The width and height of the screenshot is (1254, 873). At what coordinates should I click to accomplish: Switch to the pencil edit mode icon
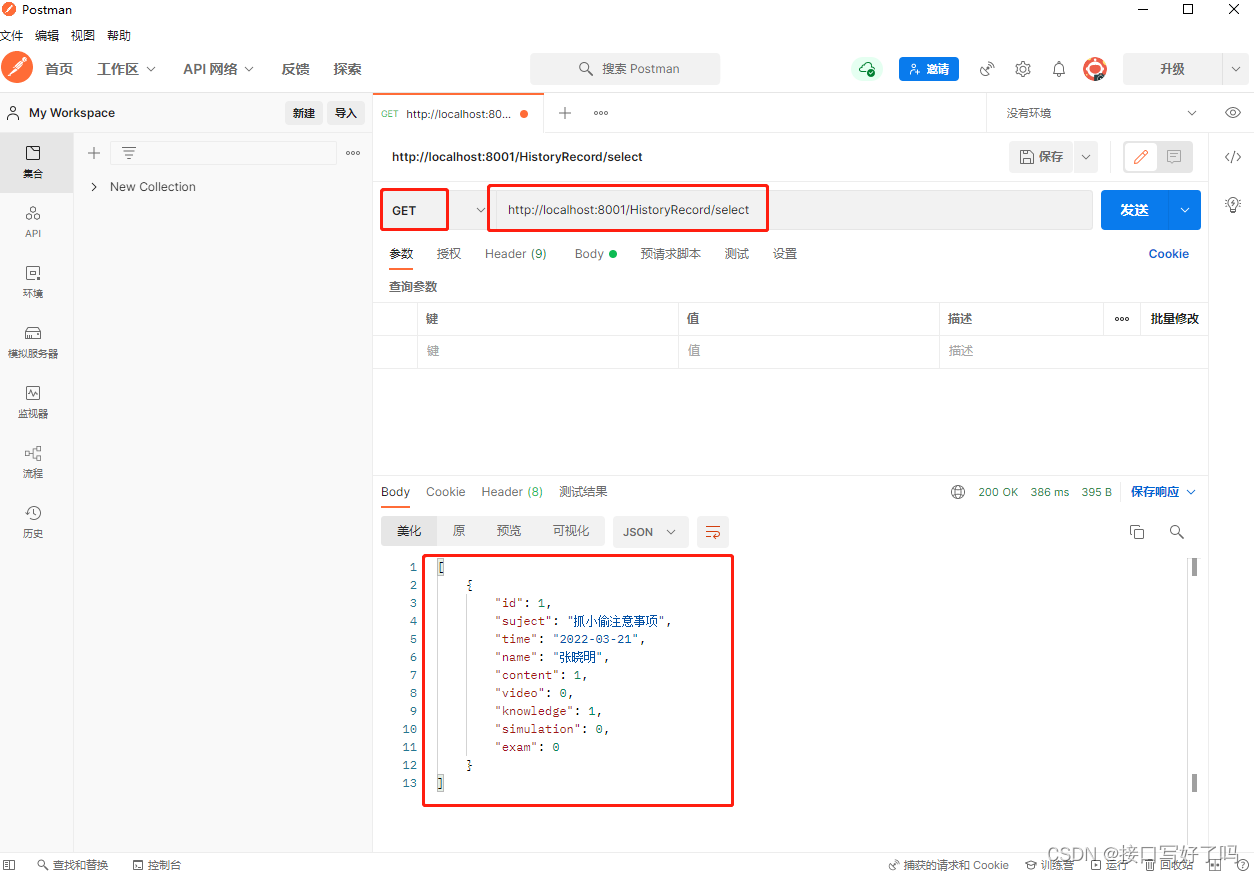(x=1141, y=157)
